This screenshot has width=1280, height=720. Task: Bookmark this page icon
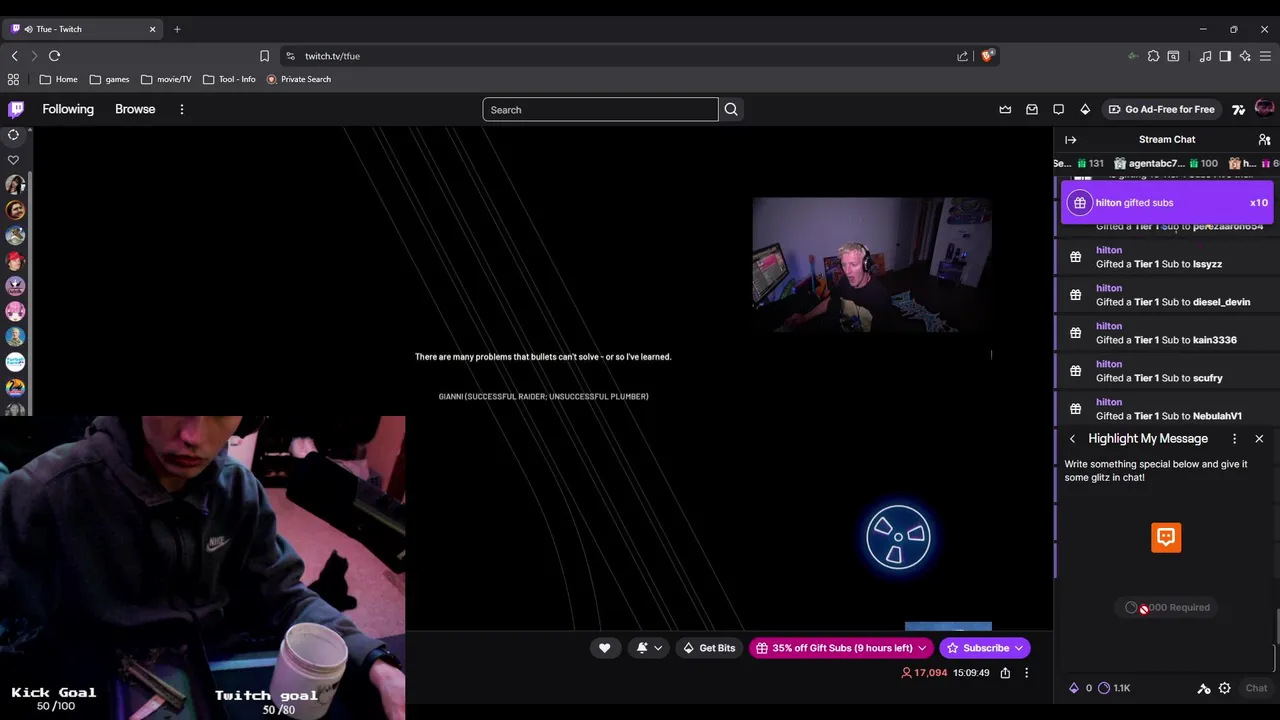coord(264,56)
